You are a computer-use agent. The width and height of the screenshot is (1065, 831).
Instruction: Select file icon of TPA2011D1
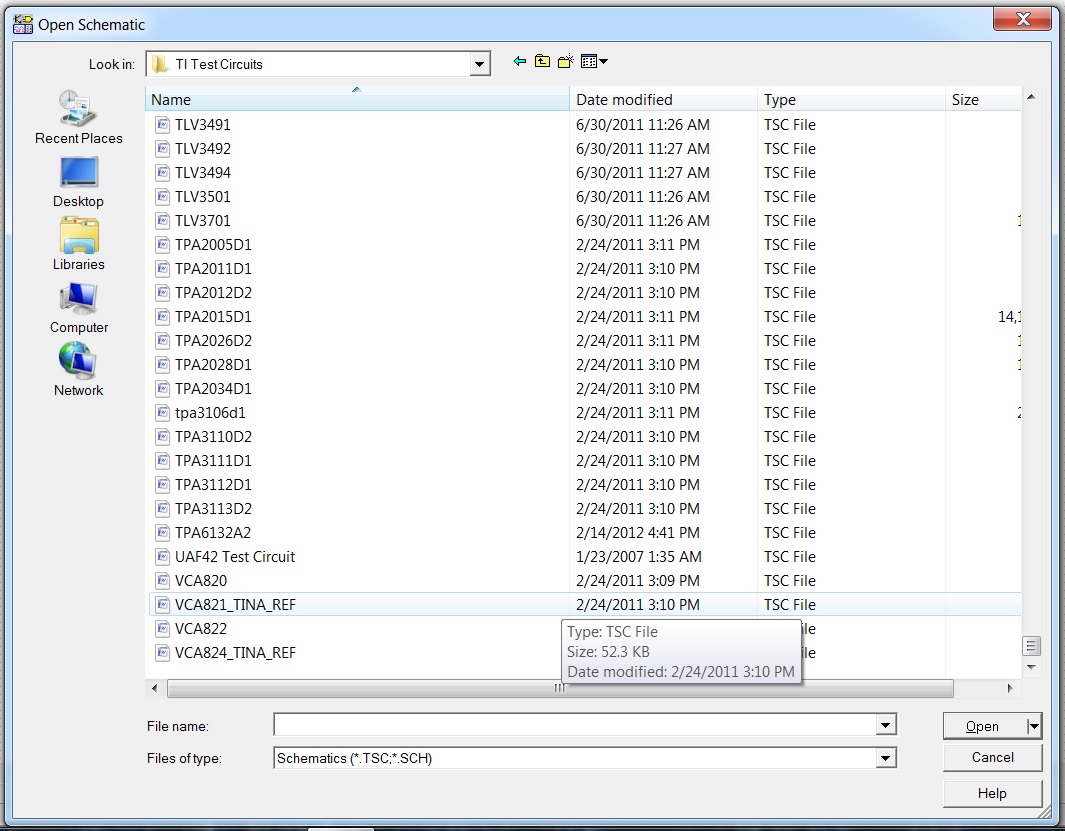coord(162,268)
